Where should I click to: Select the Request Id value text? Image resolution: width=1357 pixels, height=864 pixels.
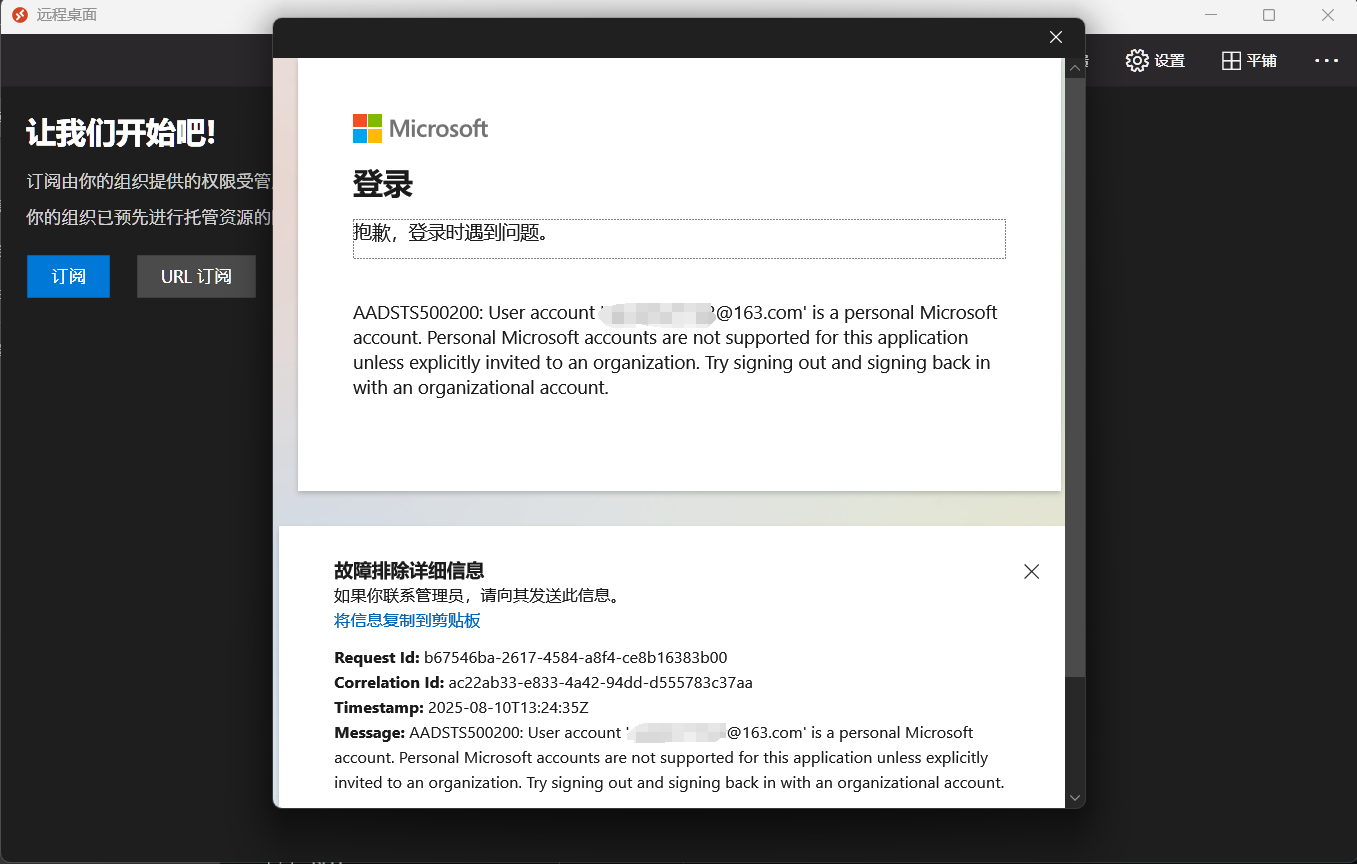point(576,658)
